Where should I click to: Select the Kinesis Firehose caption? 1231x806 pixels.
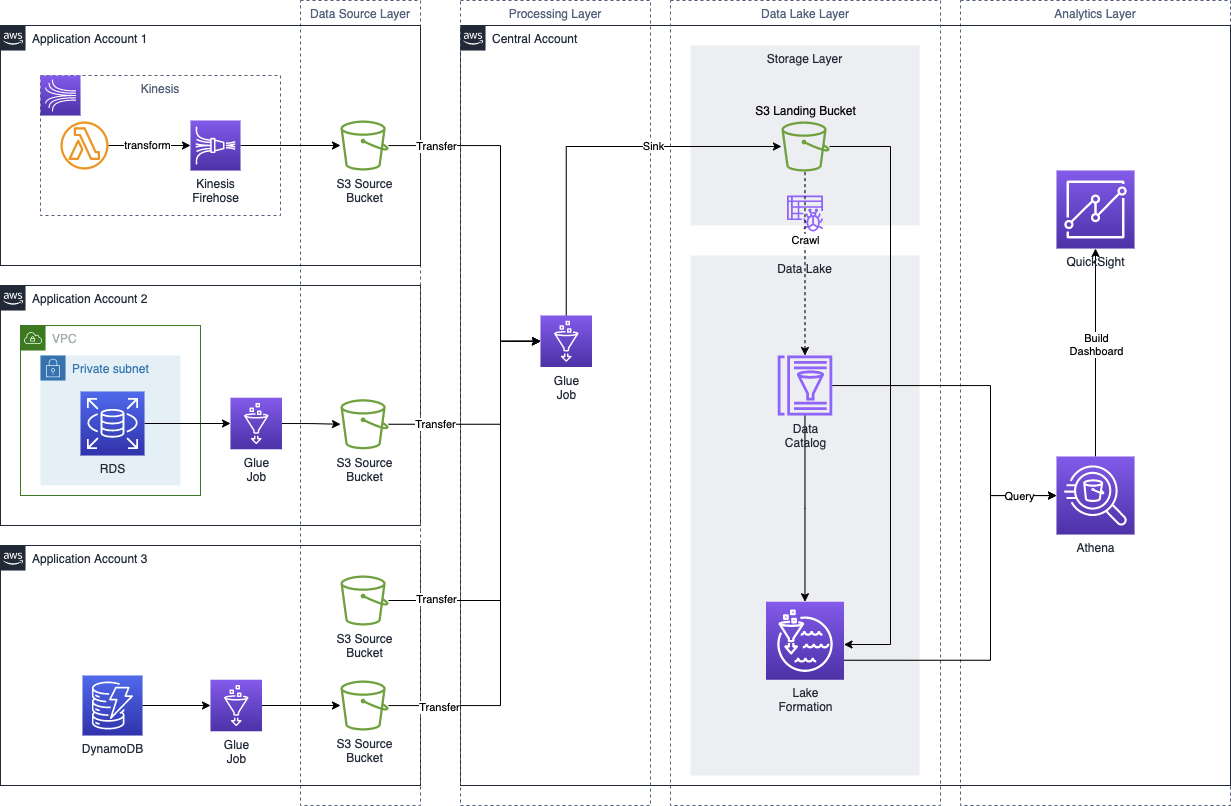[x=216, y=191]
